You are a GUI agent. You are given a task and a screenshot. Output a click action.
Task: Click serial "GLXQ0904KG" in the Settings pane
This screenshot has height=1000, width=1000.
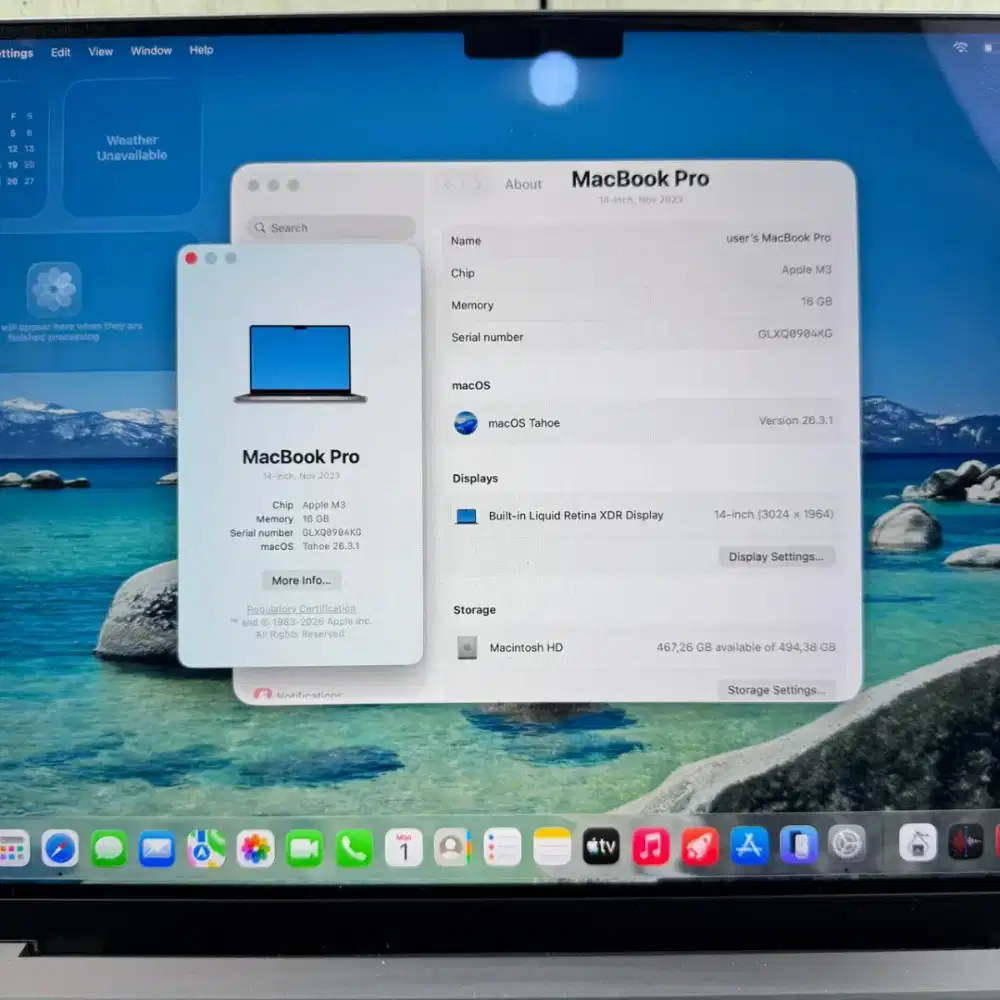[x=795, y=334]
